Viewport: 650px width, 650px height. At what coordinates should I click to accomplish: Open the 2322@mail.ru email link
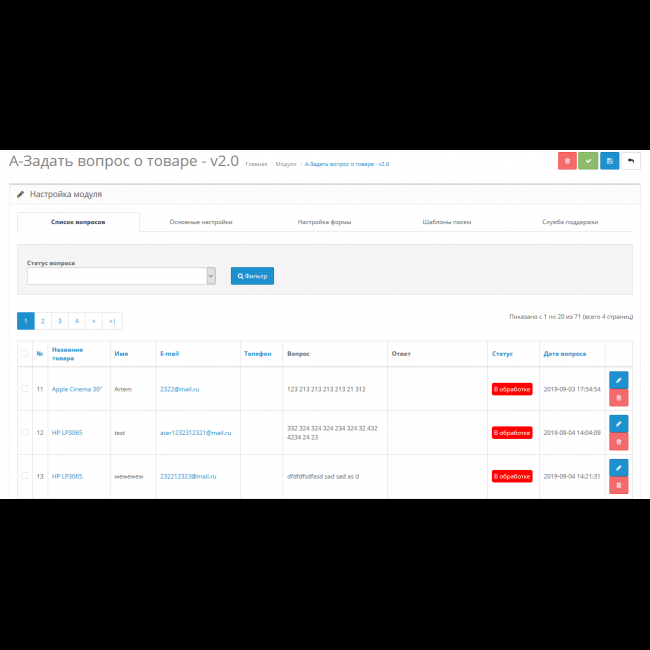point(179,389)
